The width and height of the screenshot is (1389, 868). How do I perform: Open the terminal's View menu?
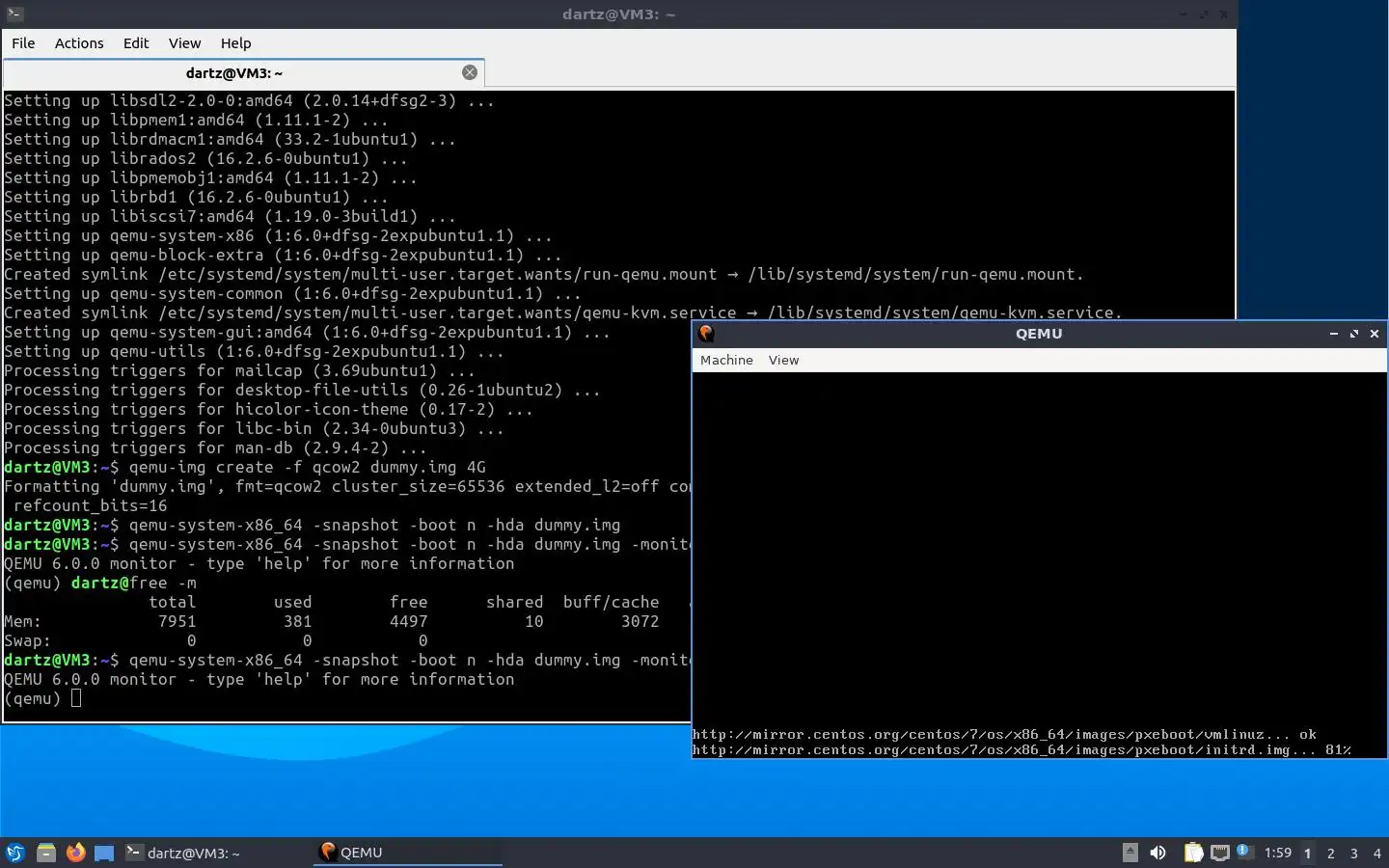pos(184,43)
